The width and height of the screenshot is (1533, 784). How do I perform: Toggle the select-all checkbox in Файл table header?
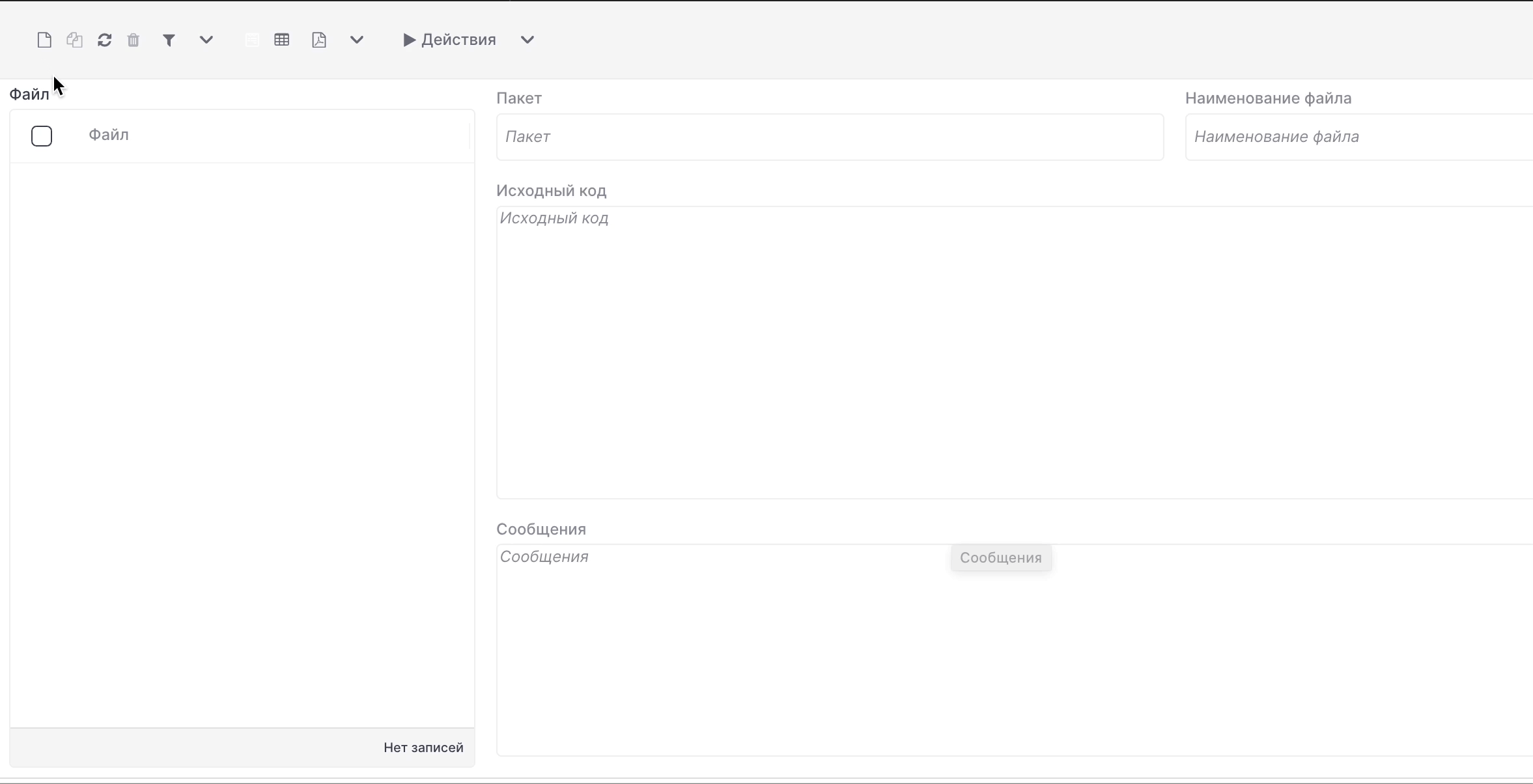42,135
